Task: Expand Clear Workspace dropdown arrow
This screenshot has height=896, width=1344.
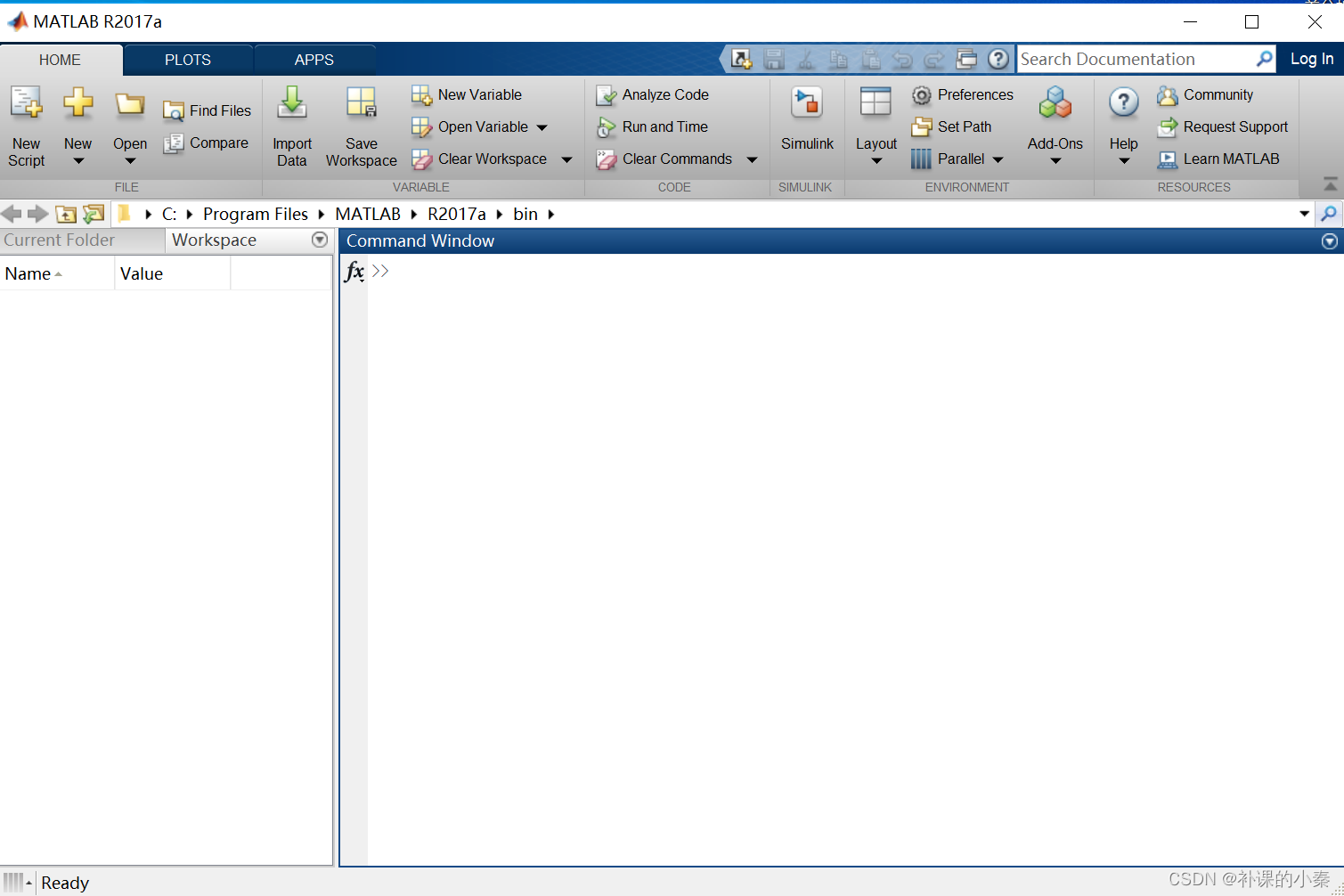Action: click(566, 159)
